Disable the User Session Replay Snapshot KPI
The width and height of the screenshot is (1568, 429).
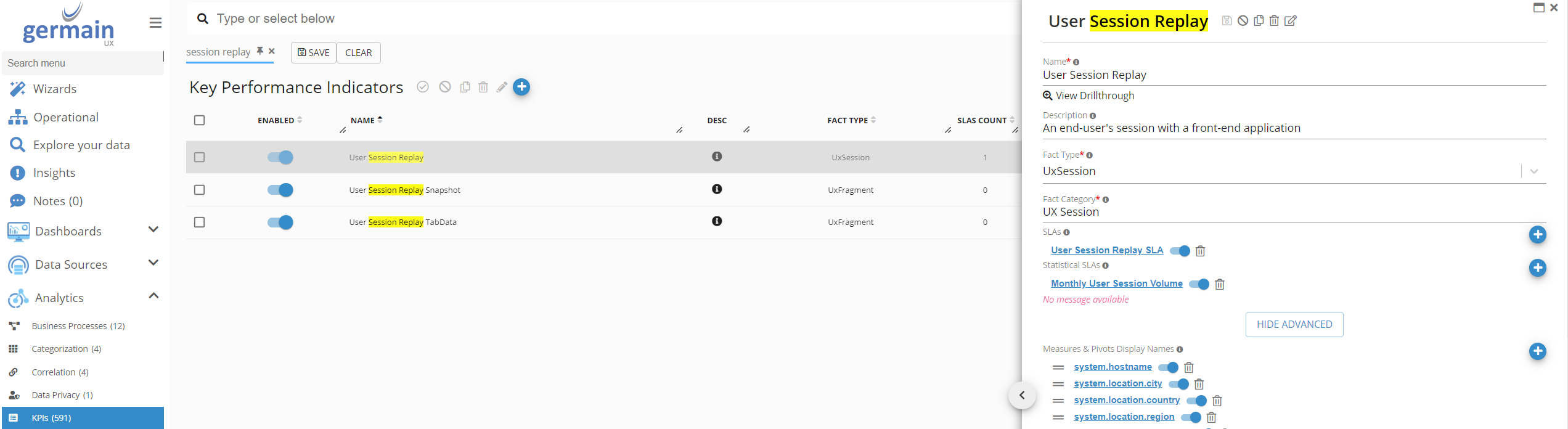click(280, 190)
